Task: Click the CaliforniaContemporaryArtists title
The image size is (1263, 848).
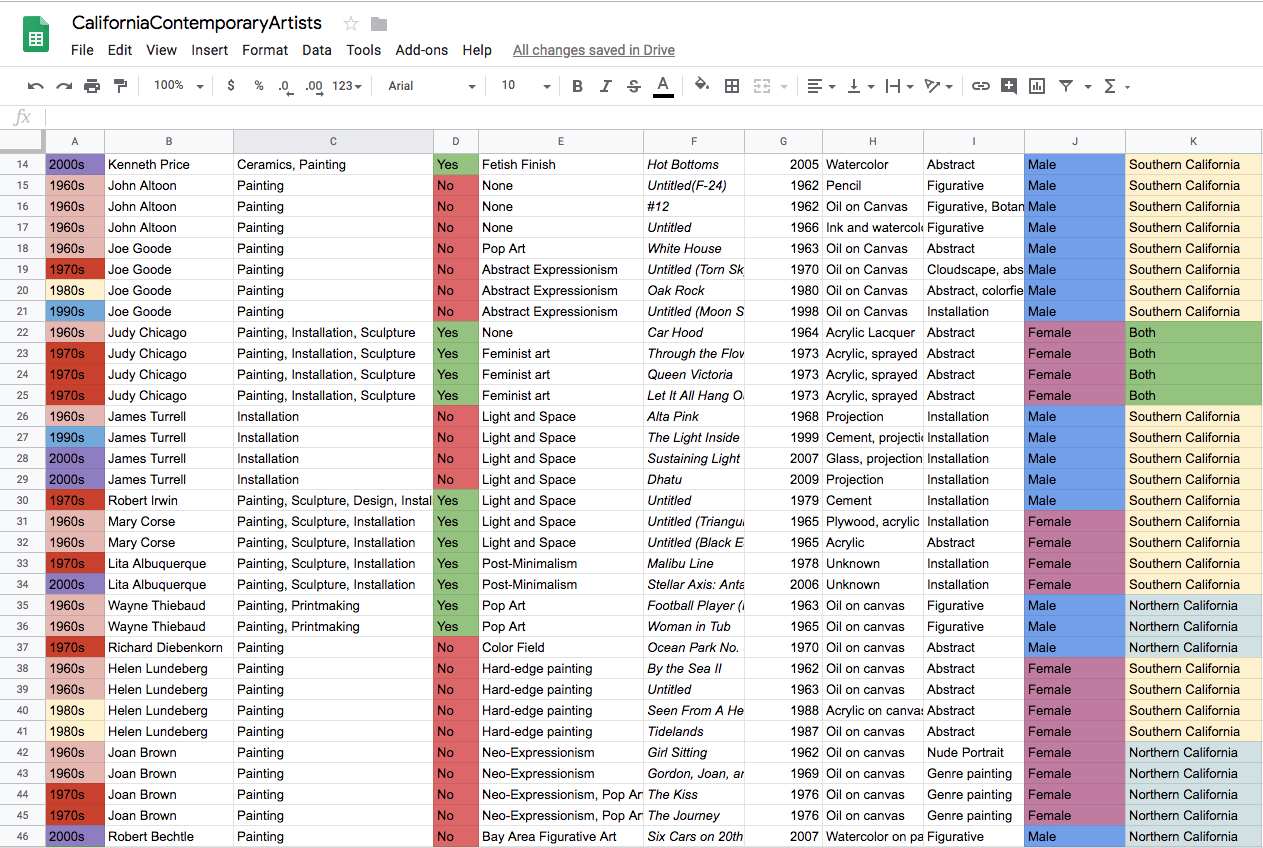Action: point(197,24)
